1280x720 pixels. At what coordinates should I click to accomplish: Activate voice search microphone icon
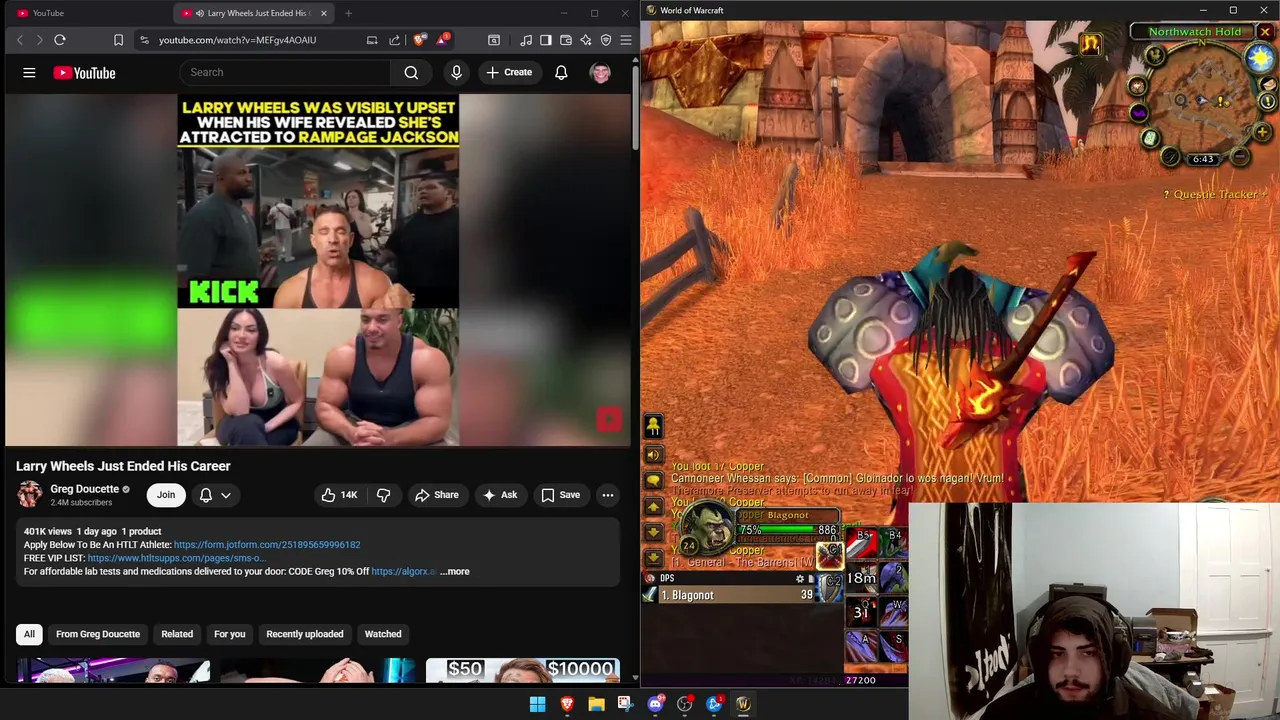click(456, 72)
